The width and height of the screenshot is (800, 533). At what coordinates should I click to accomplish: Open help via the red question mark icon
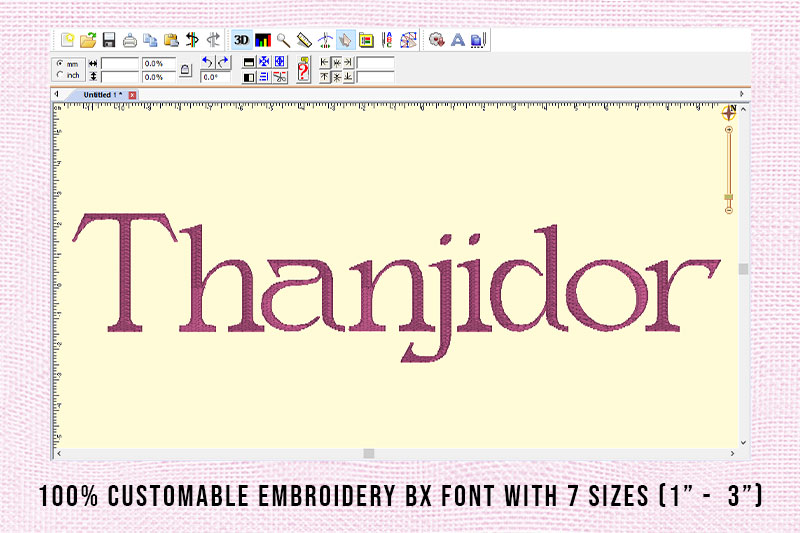(304, 69)
